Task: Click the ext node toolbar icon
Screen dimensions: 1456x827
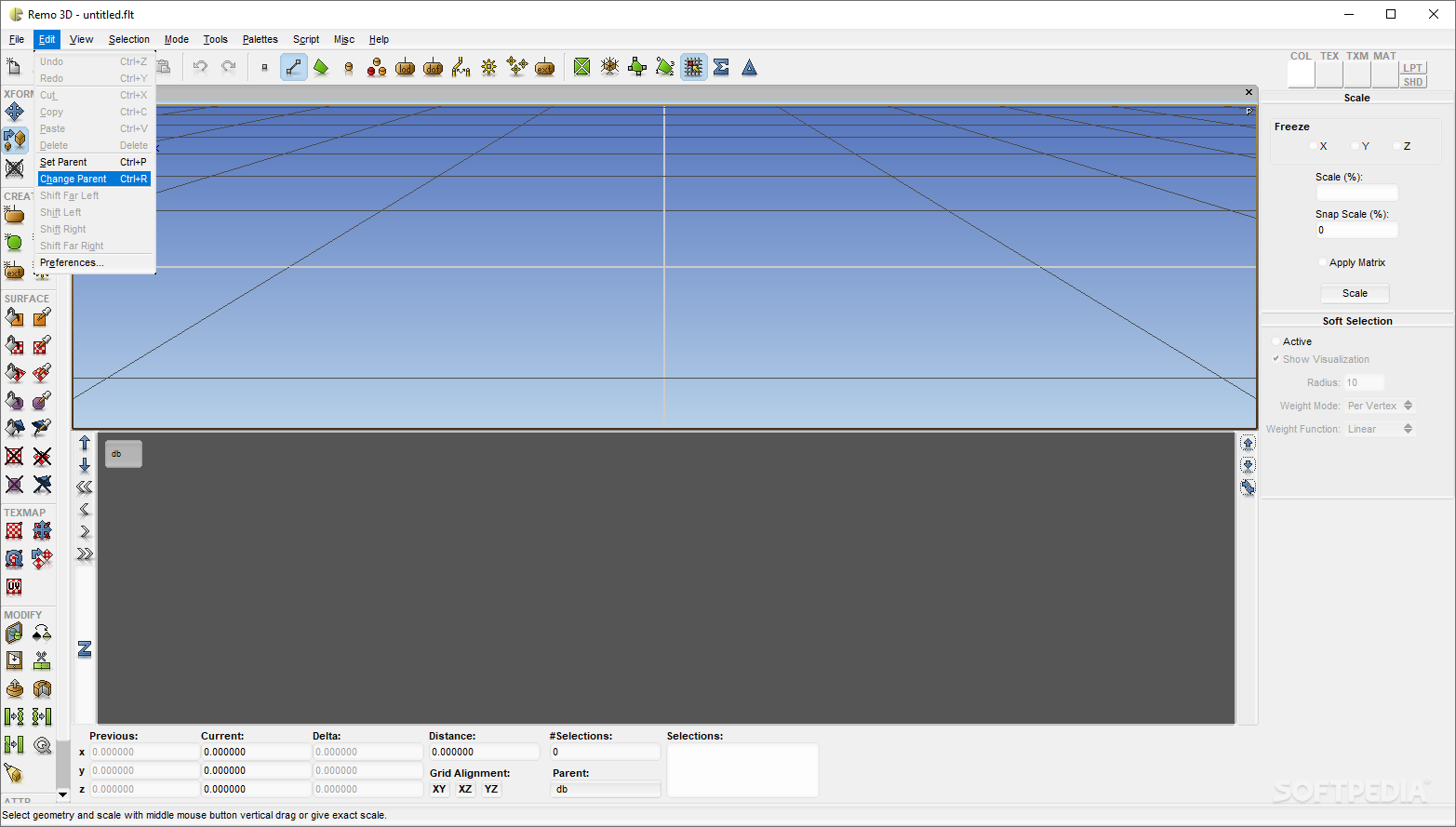Action: 545,67
